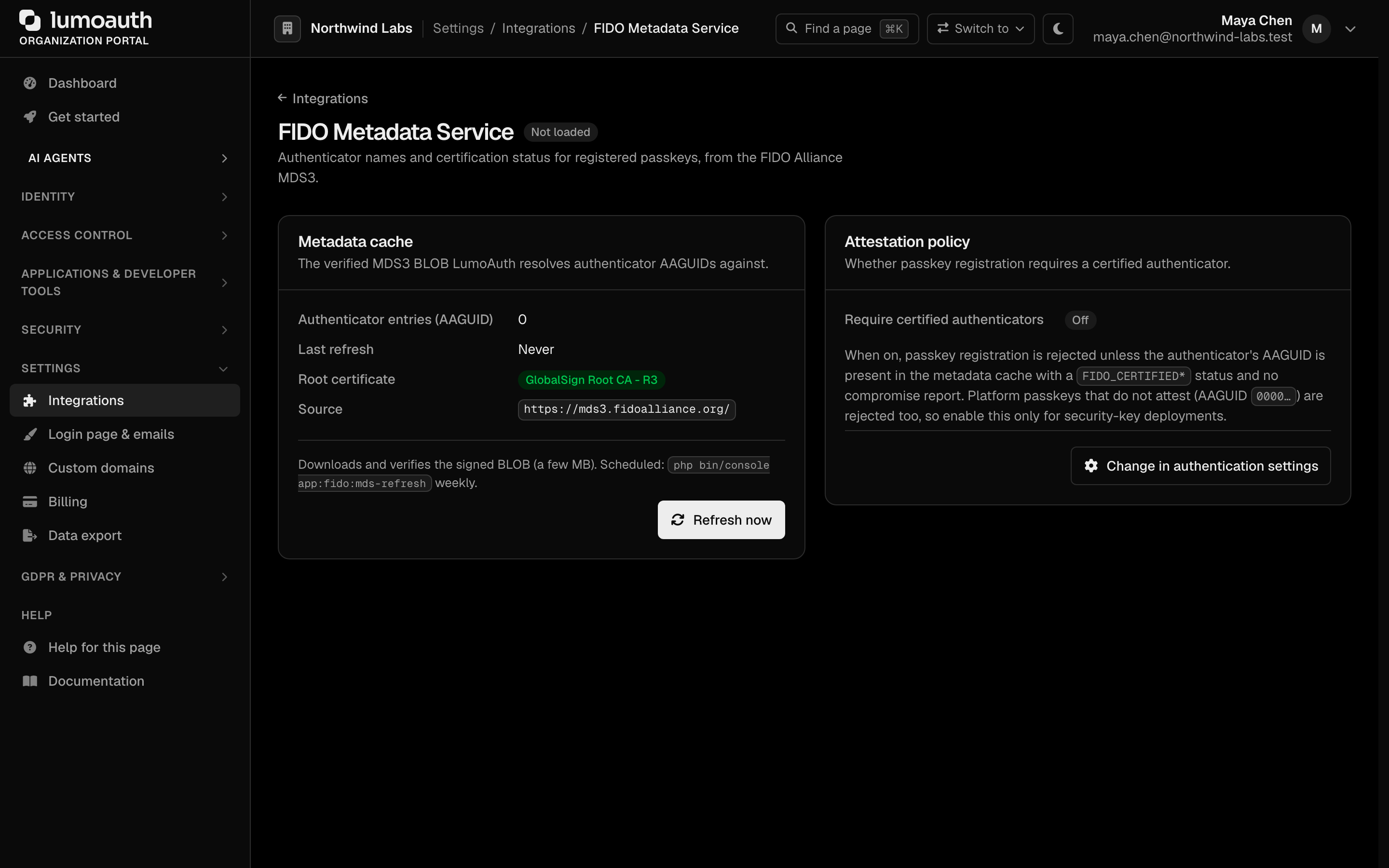This screenshot has height=868, width=1389.
Task: Expand the GDPR & Privacy section
Action: pos(125,577)
